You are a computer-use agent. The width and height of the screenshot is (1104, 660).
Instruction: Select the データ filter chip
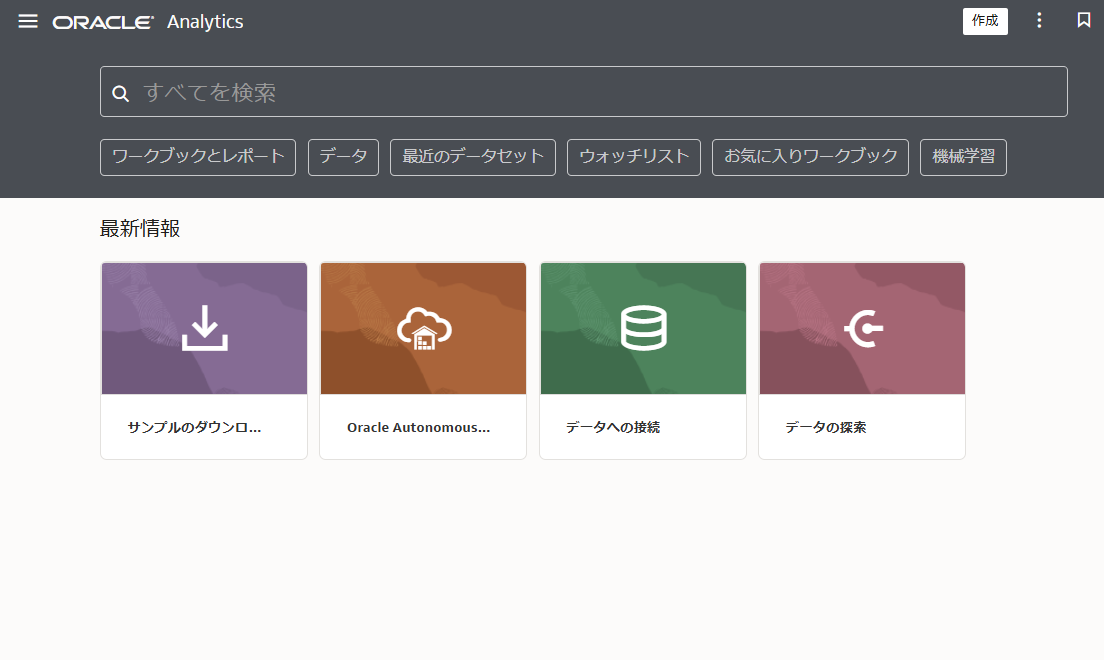[344, 157]
